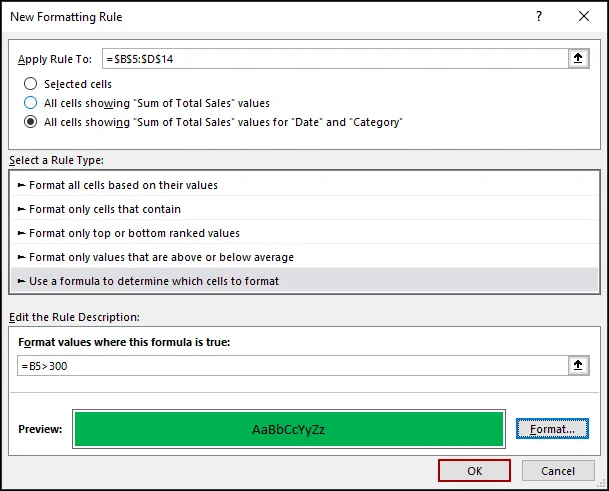
Task: Collapse the formula box range selector
Action: pos(578,366)
